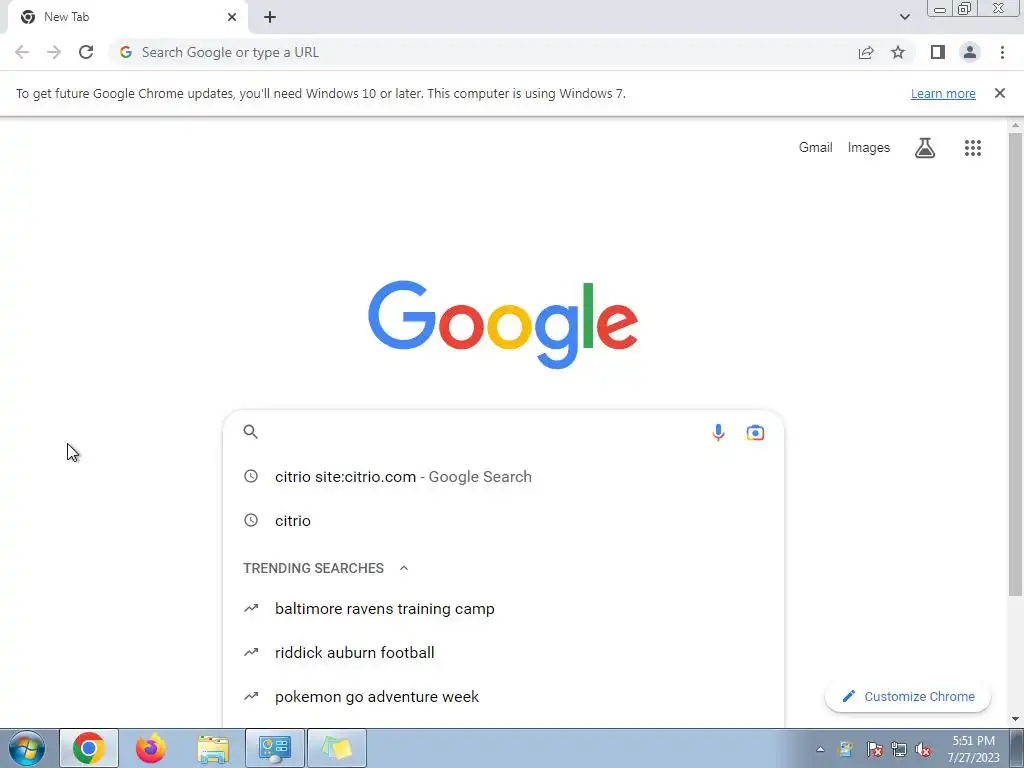Open the tab search dropdown arrow
The width and height of the screenshot is (1024, 768).
[x=904, y=17]
